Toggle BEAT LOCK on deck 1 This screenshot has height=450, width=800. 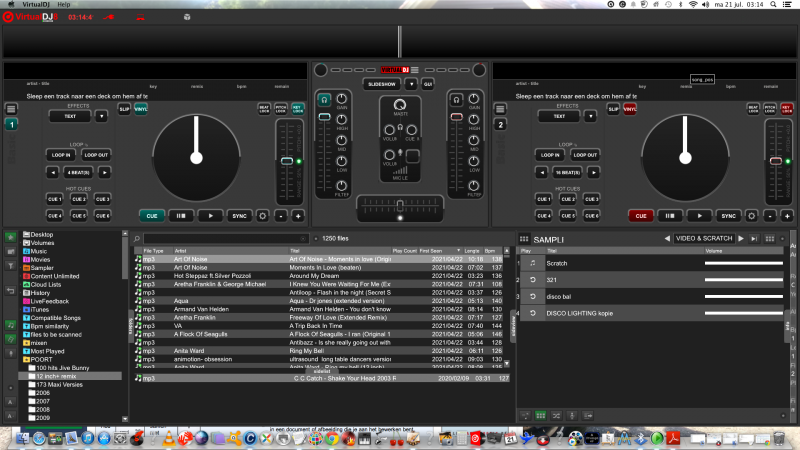[x=264, y=109]
